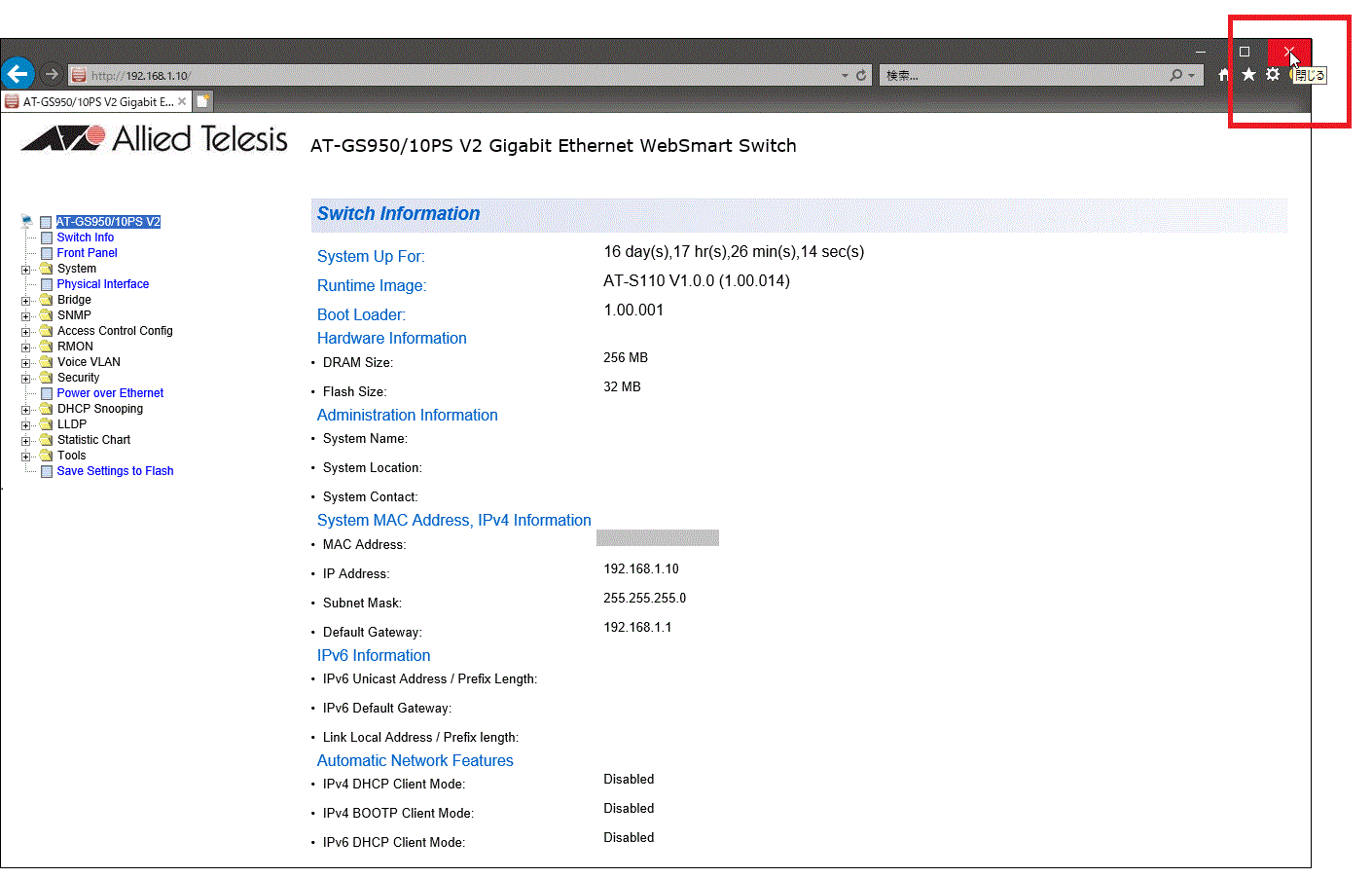Expand the RMON tree node
1372x878 pixels.
(26, 348)
